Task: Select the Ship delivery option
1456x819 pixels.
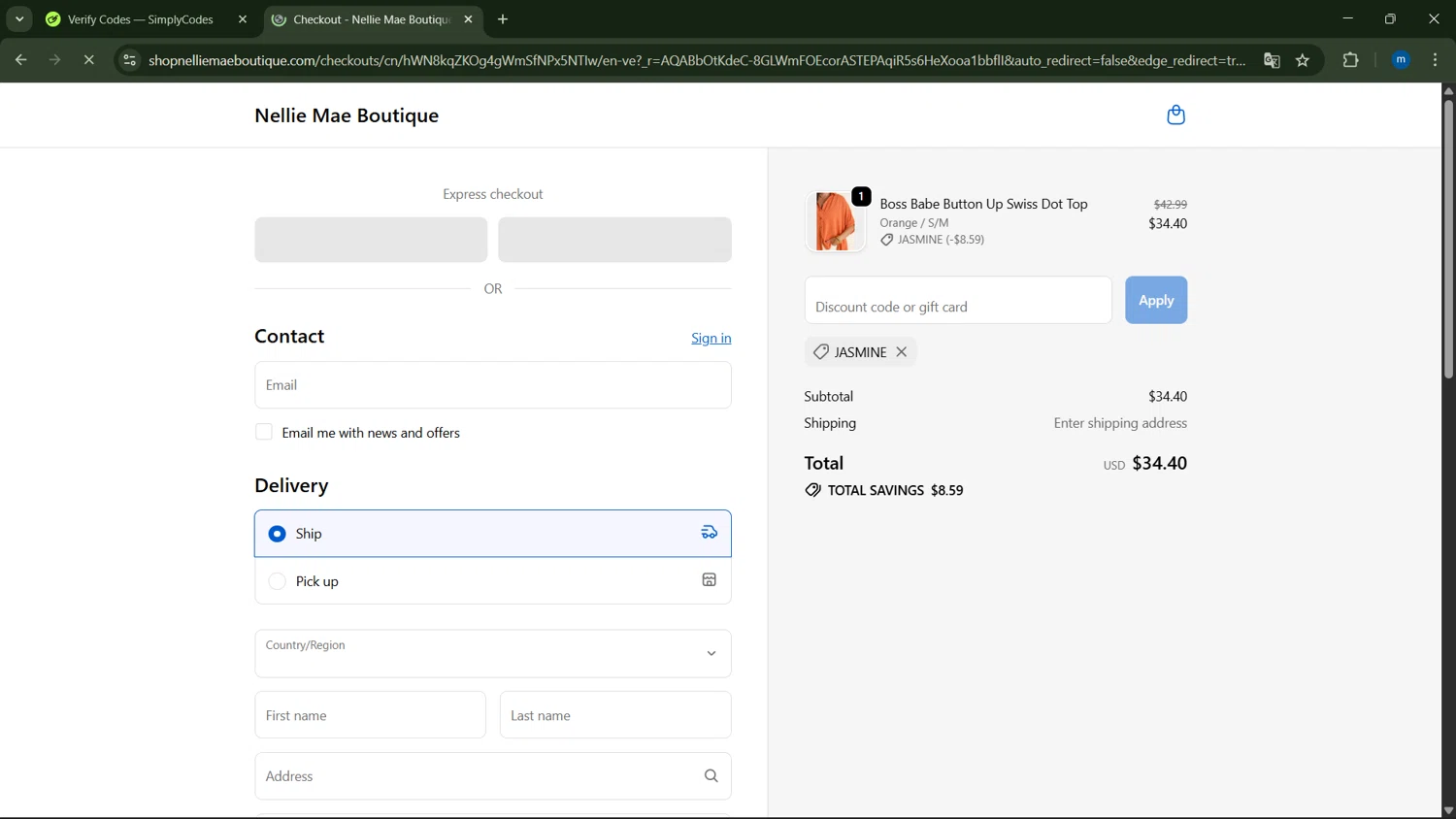Action: [493, 534]
